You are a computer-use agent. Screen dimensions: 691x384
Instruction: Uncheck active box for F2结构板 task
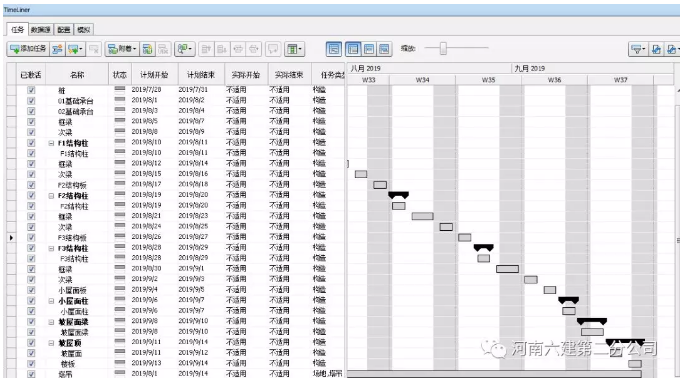(31, 185)
